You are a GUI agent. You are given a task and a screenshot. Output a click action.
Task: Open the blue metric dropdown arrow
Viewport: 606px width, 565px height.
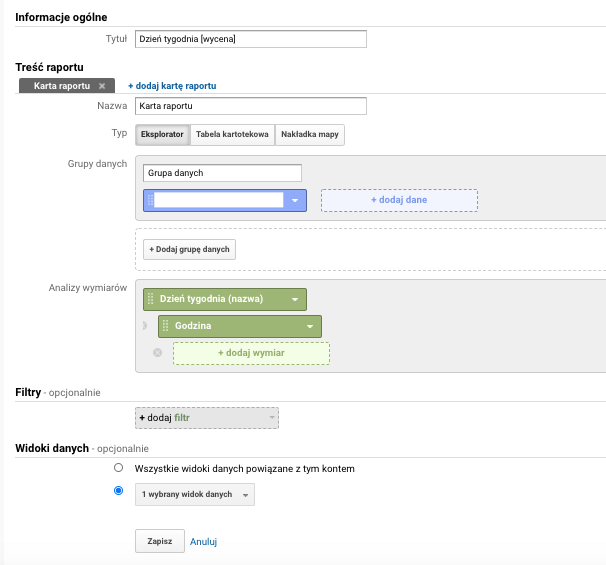point(296,200)
